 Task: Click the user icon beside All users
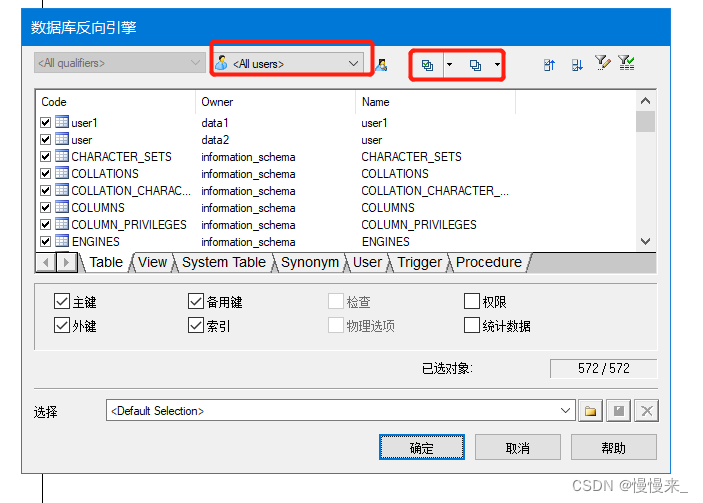point(382,65)
